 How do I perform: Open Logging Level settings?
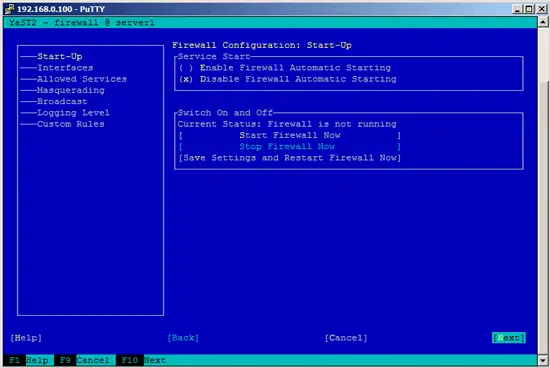point(74,113)
